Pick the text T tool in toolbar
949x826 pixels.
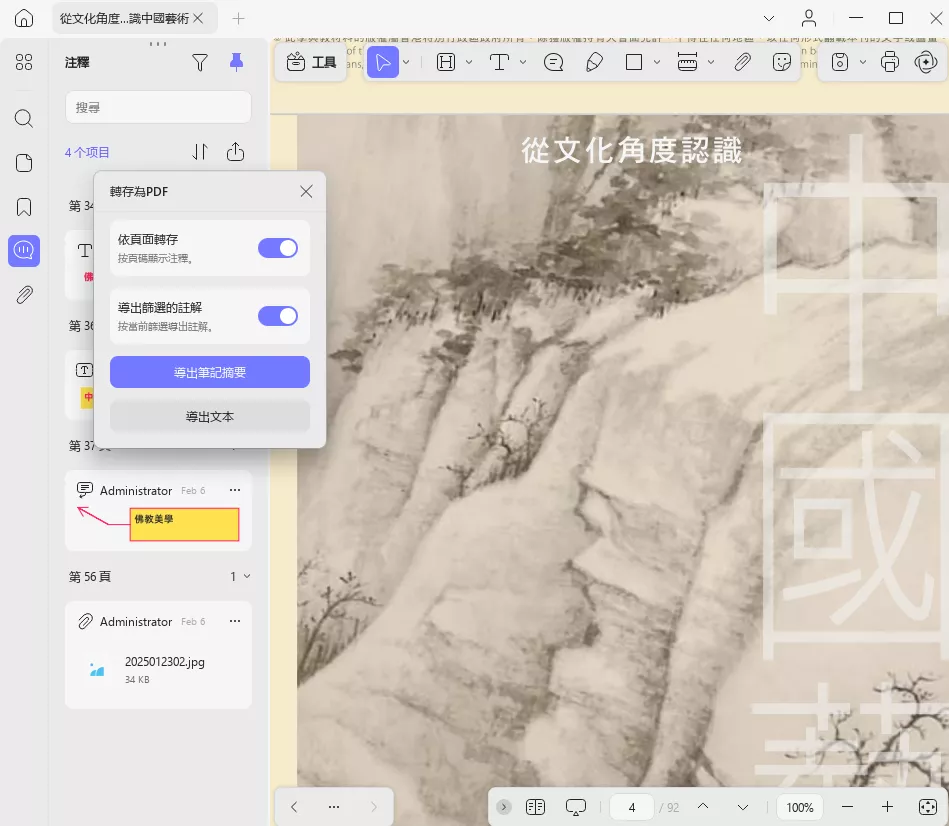click(499, 62)
